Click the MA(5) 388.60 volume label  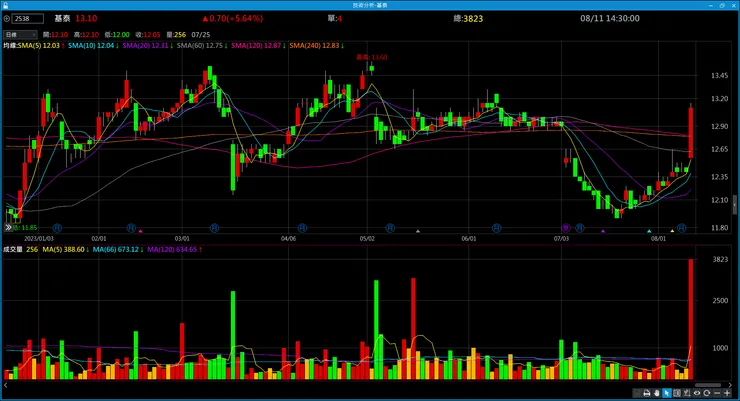point(66,249)
